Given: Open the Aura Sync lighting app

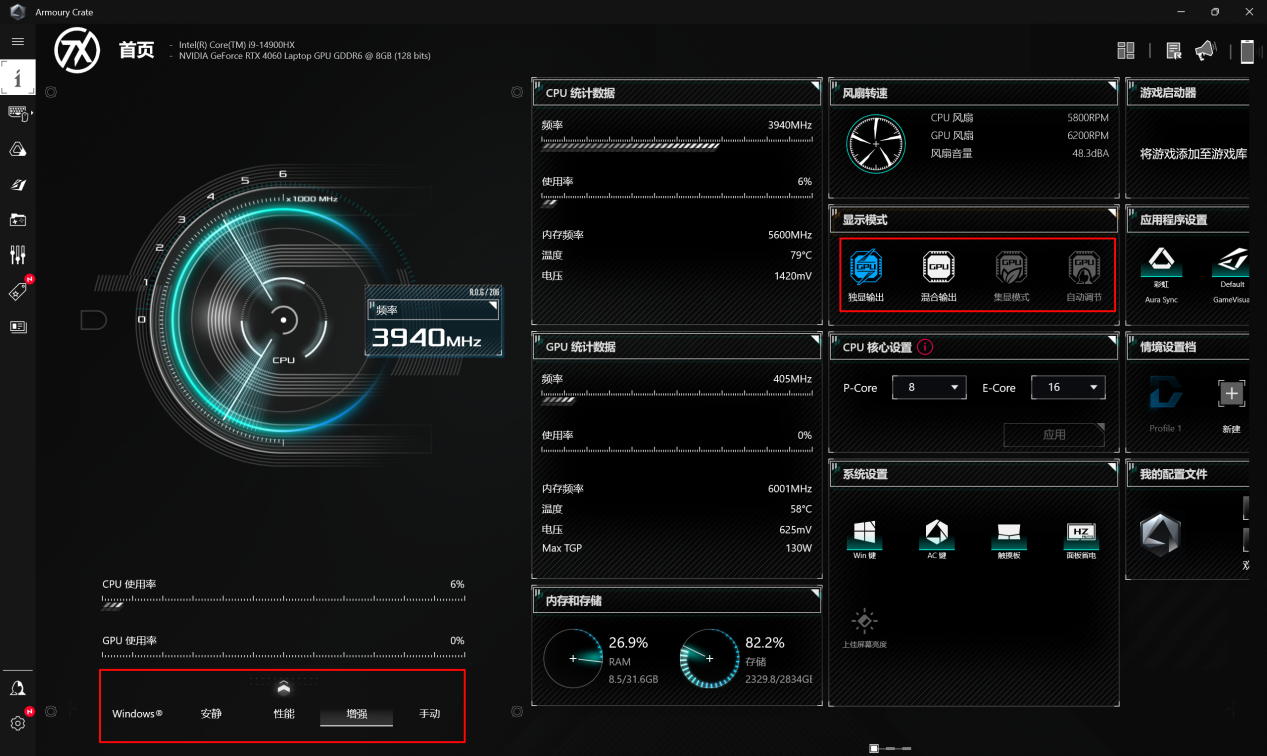Looking at the screenshot, I should [1160, 264].
